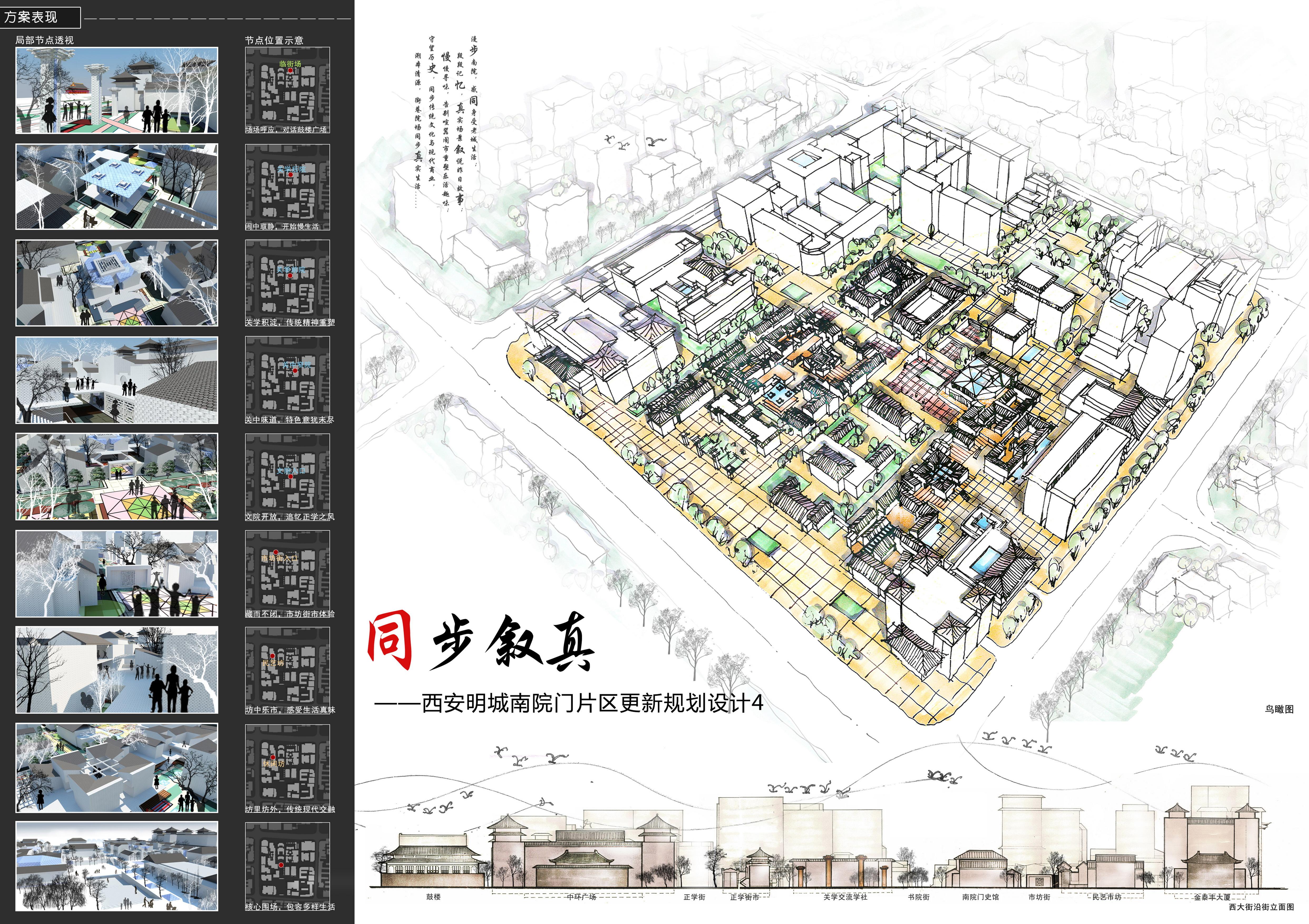
Task: Click the red dot for 市坊街入口
Action: click(276, 553)
